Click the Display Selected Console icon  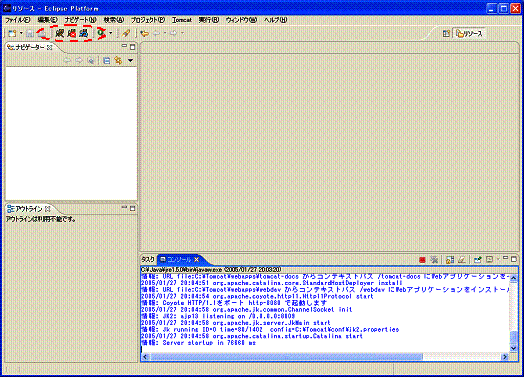click(x=489, y=260)
